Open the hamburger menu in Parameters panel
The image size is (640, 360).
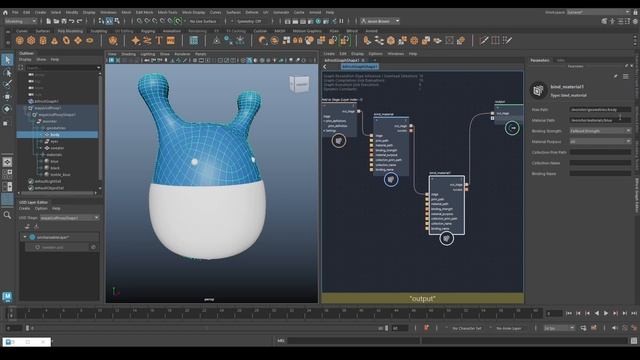click(626, 76)
